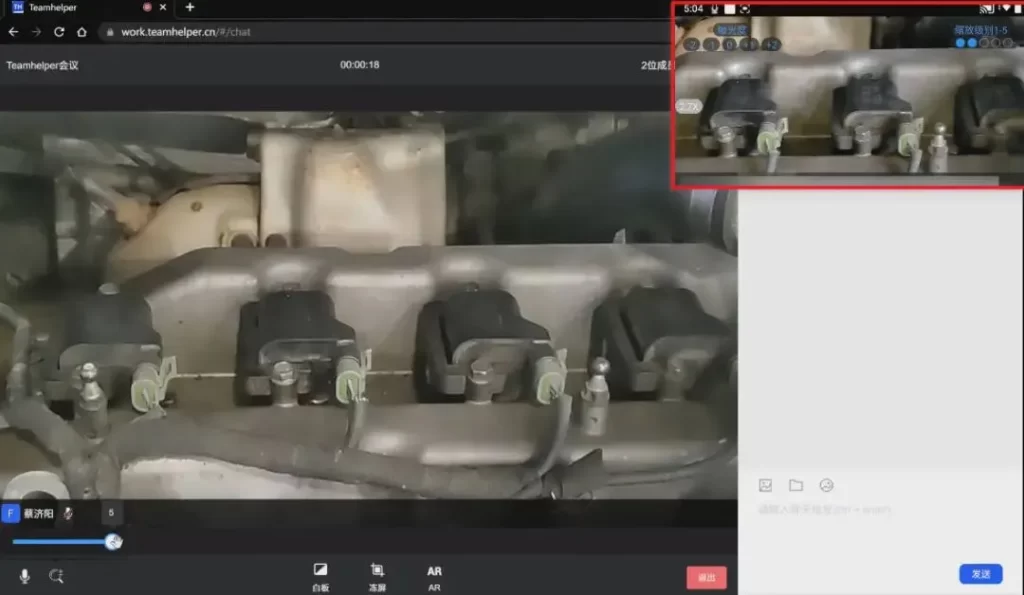Select exposure value +2 in the preview
This screenshot has height=595, width=1024.
click(770, 44)
